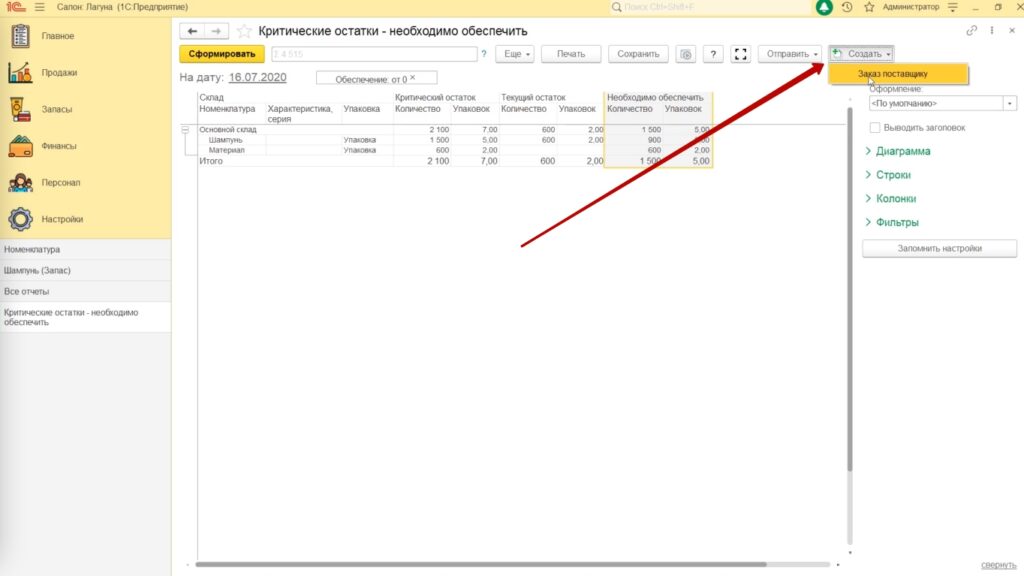Click the Администратор user name
1024x576 pixels.
tap(911, 7)
